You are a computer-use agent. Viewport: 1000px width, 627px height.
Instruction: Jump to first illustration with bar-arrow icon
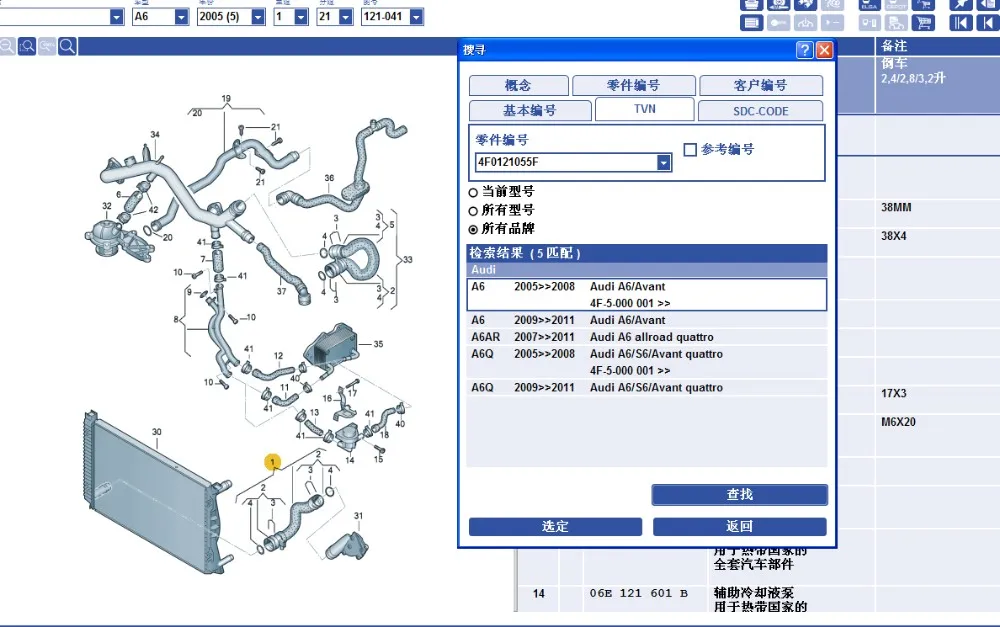pyautogui.click(x=960, y=23)
